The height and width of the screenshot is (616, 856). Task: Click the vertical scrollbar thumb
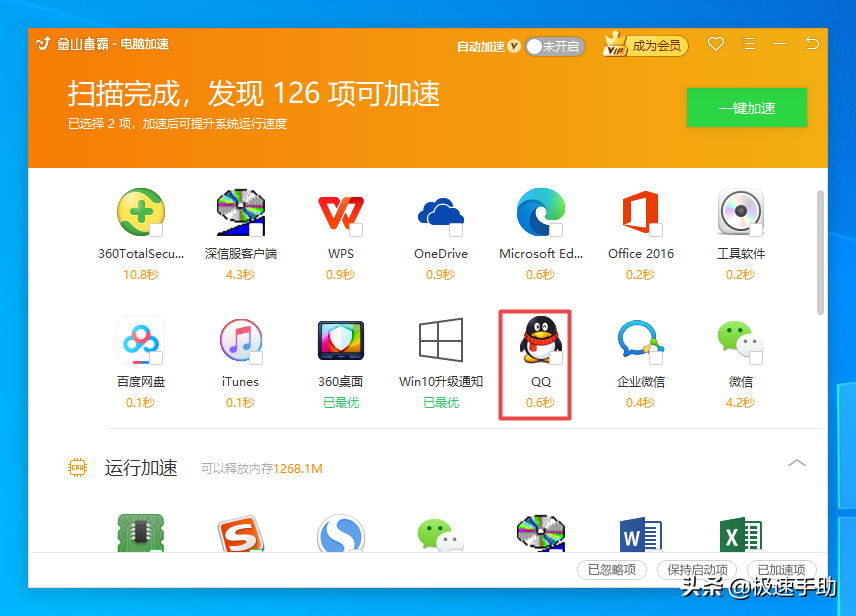(x=820, y=252)
